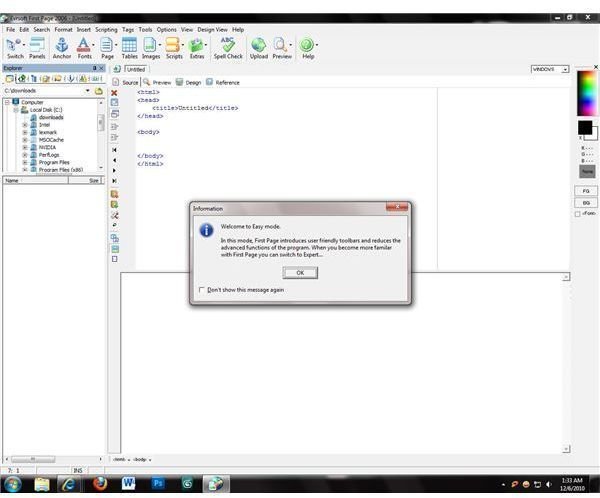Screen dimensions: 600x498
Task: Open the Switch button dropdown arrow
Action: pyautogui.click(x=24, y=45)
